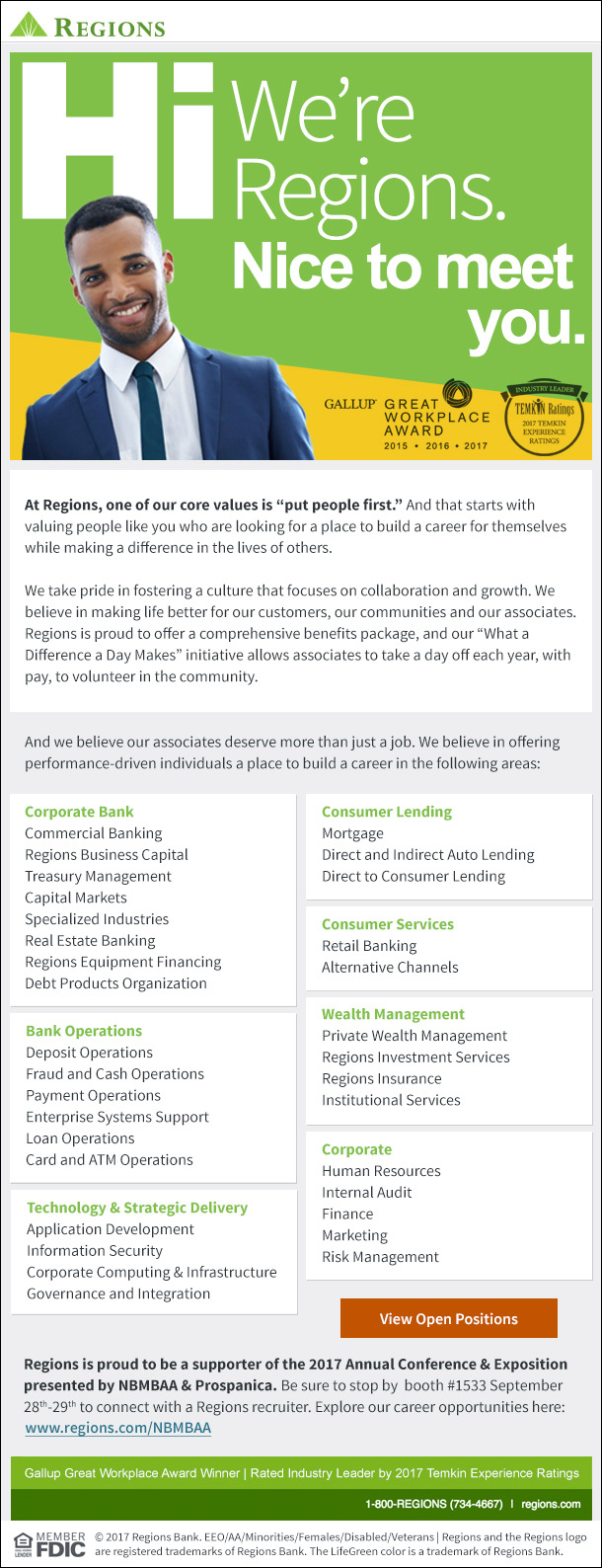
Task: Click the Technology & Strategic Delivery heading
Action: [136, 1207]
